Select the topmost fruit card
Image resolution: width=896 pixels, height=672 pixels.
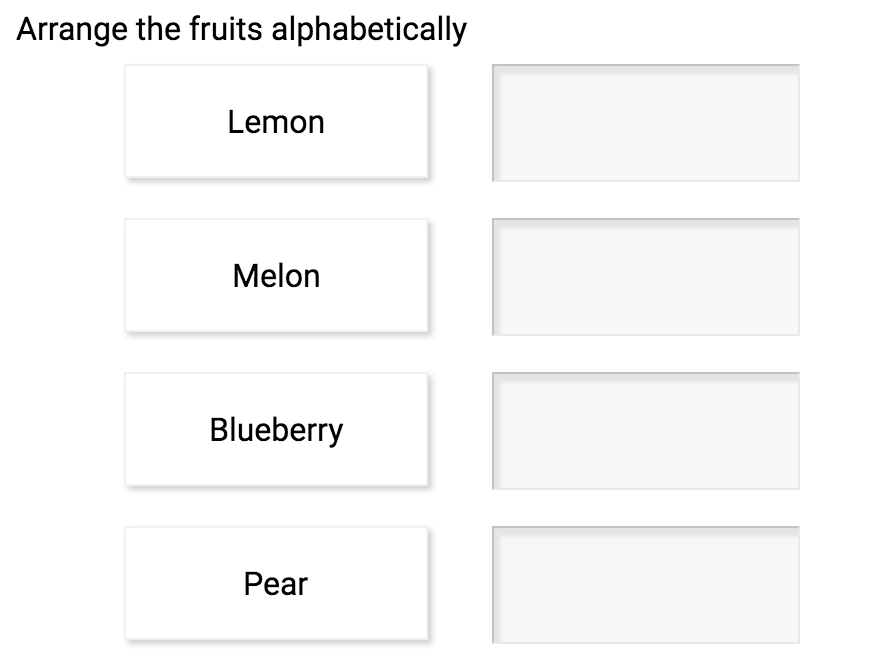(x=276, y=121)
